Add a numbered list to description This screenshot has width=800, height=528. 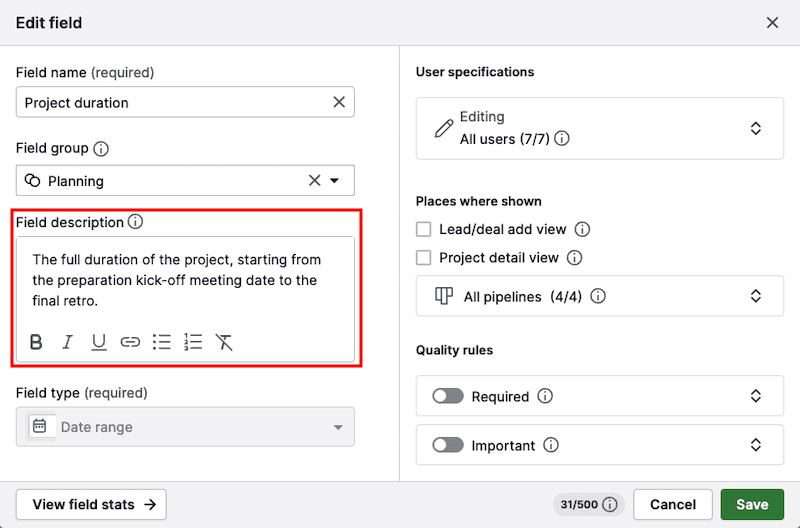[193, 342]
